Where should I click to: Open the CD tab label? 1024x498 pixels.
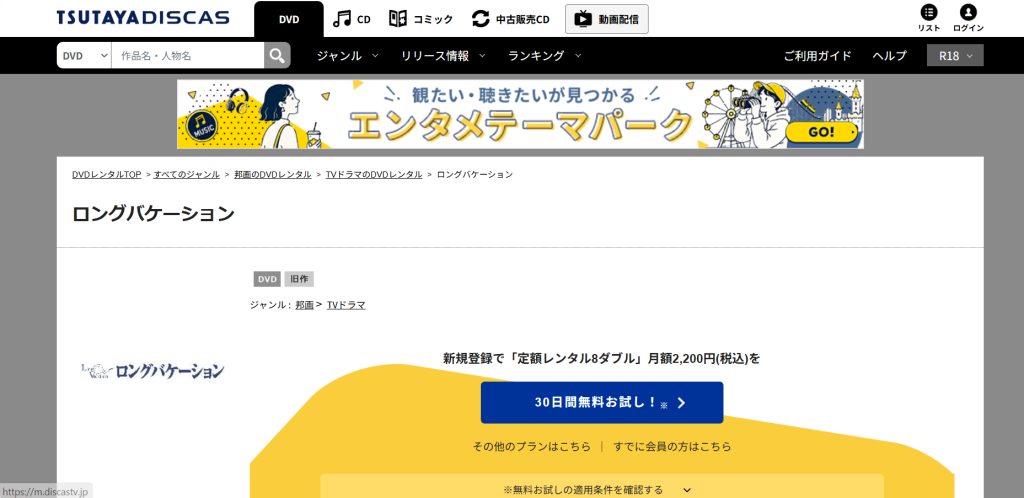coord(364,20)
